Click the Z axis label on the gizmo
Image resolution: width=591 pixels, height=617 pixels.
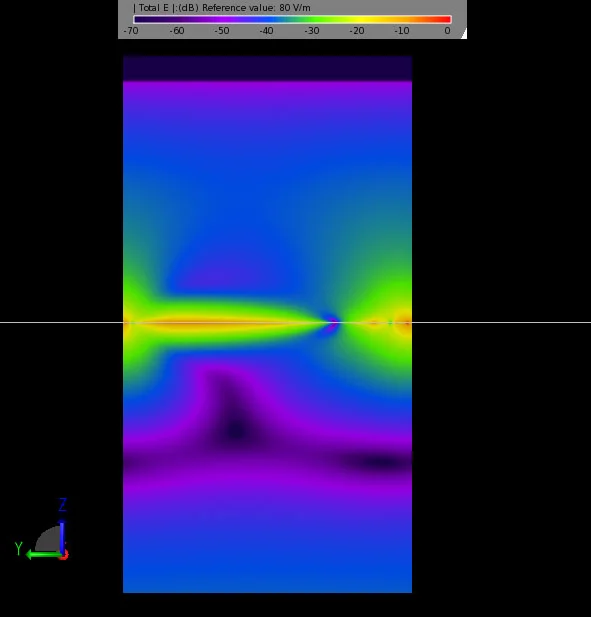click(63, 505)
